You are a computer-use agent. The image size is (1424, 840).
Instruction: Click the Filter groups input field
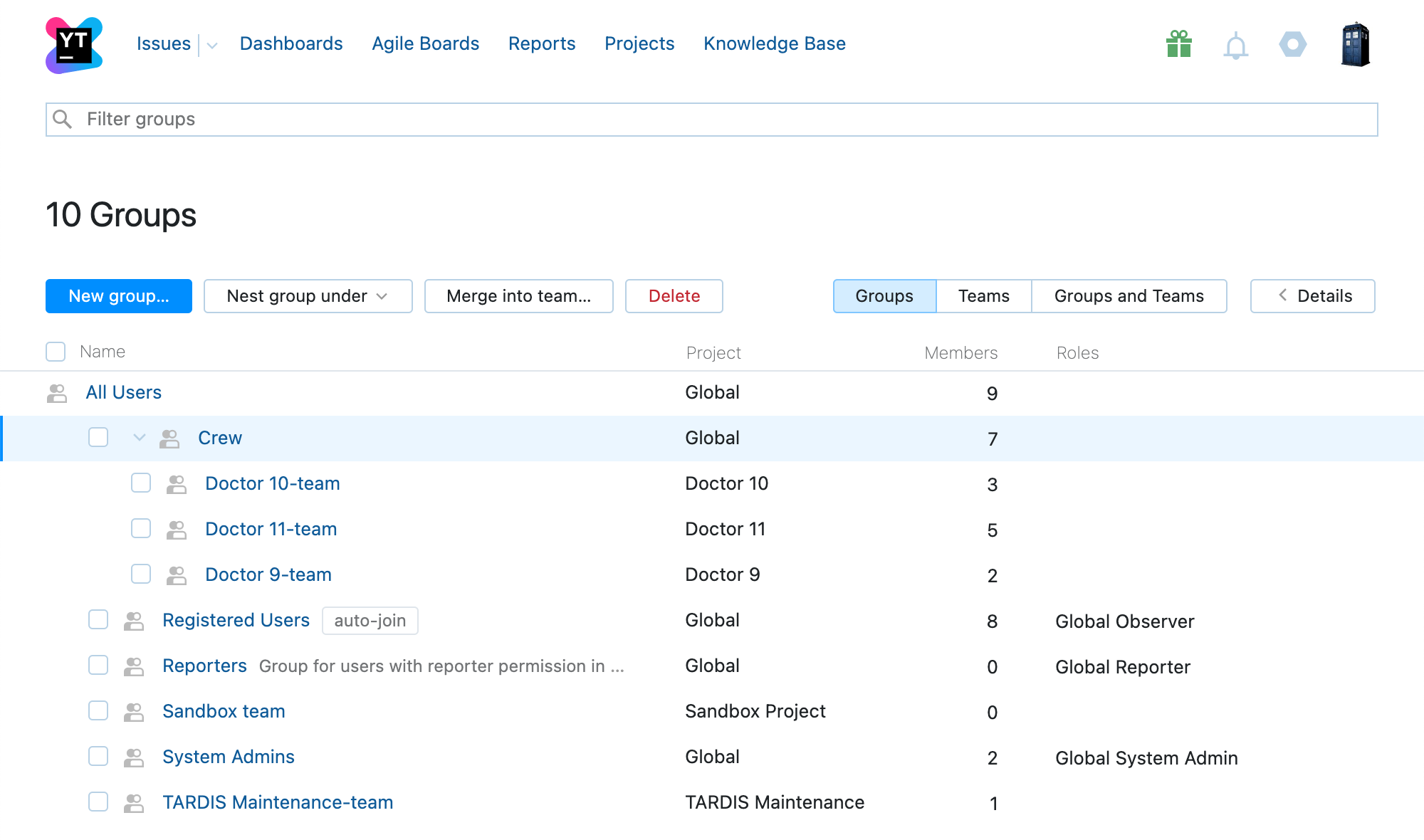[x=427, y=119]
